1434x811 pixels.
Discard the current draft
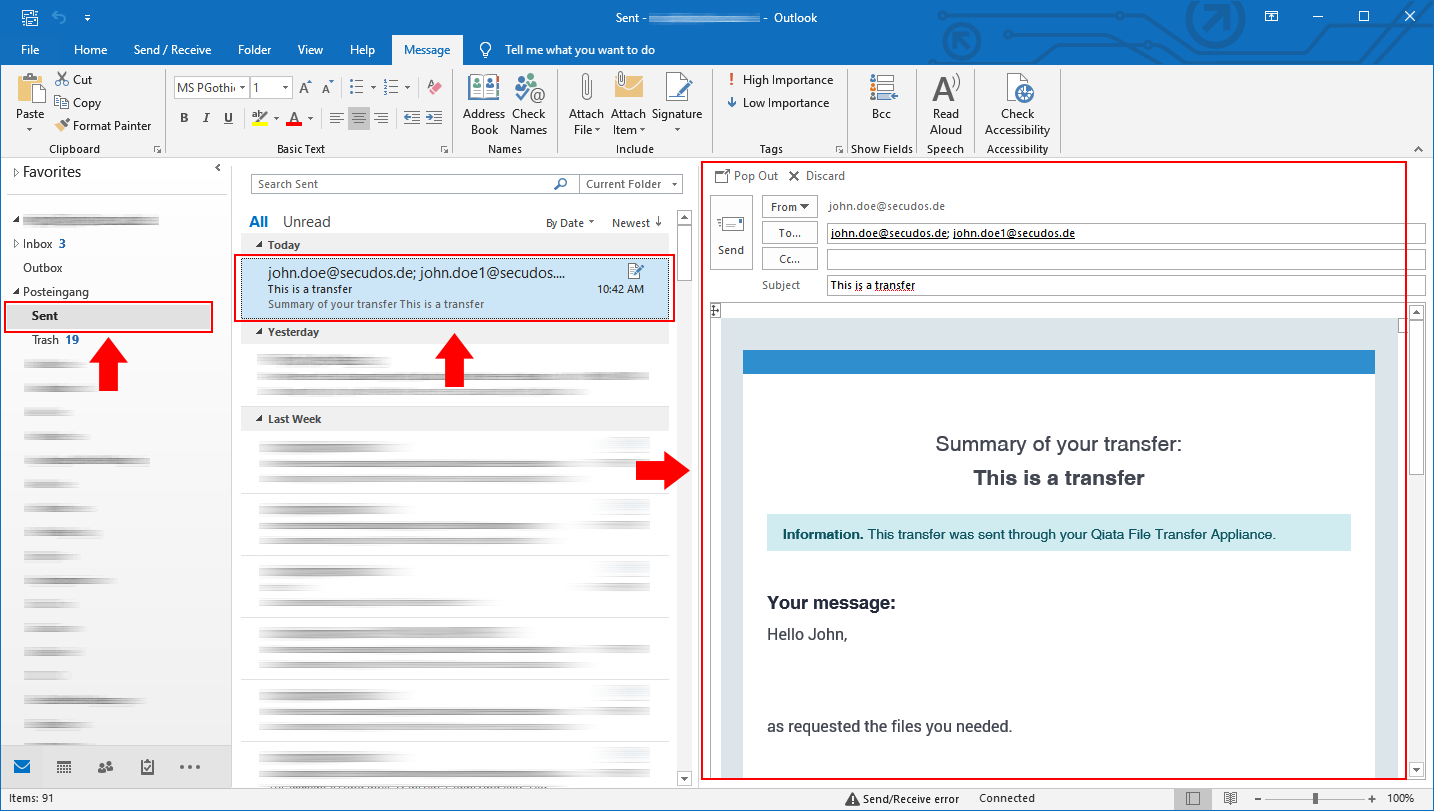click(816, 176)
